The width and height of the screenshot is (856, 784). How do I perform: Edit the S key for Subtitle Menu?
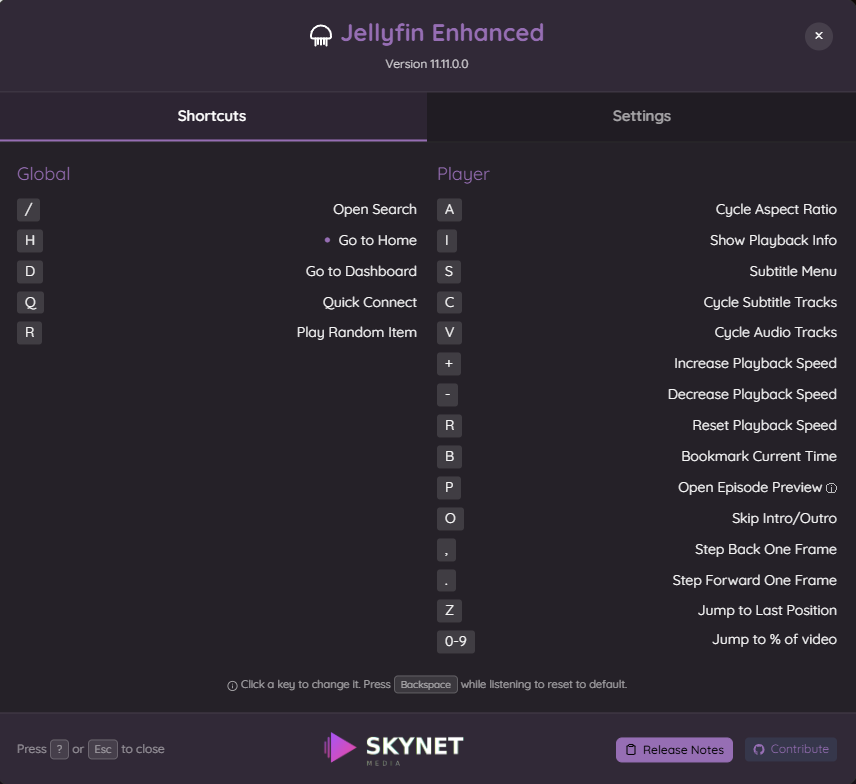(x=449, y=271)
